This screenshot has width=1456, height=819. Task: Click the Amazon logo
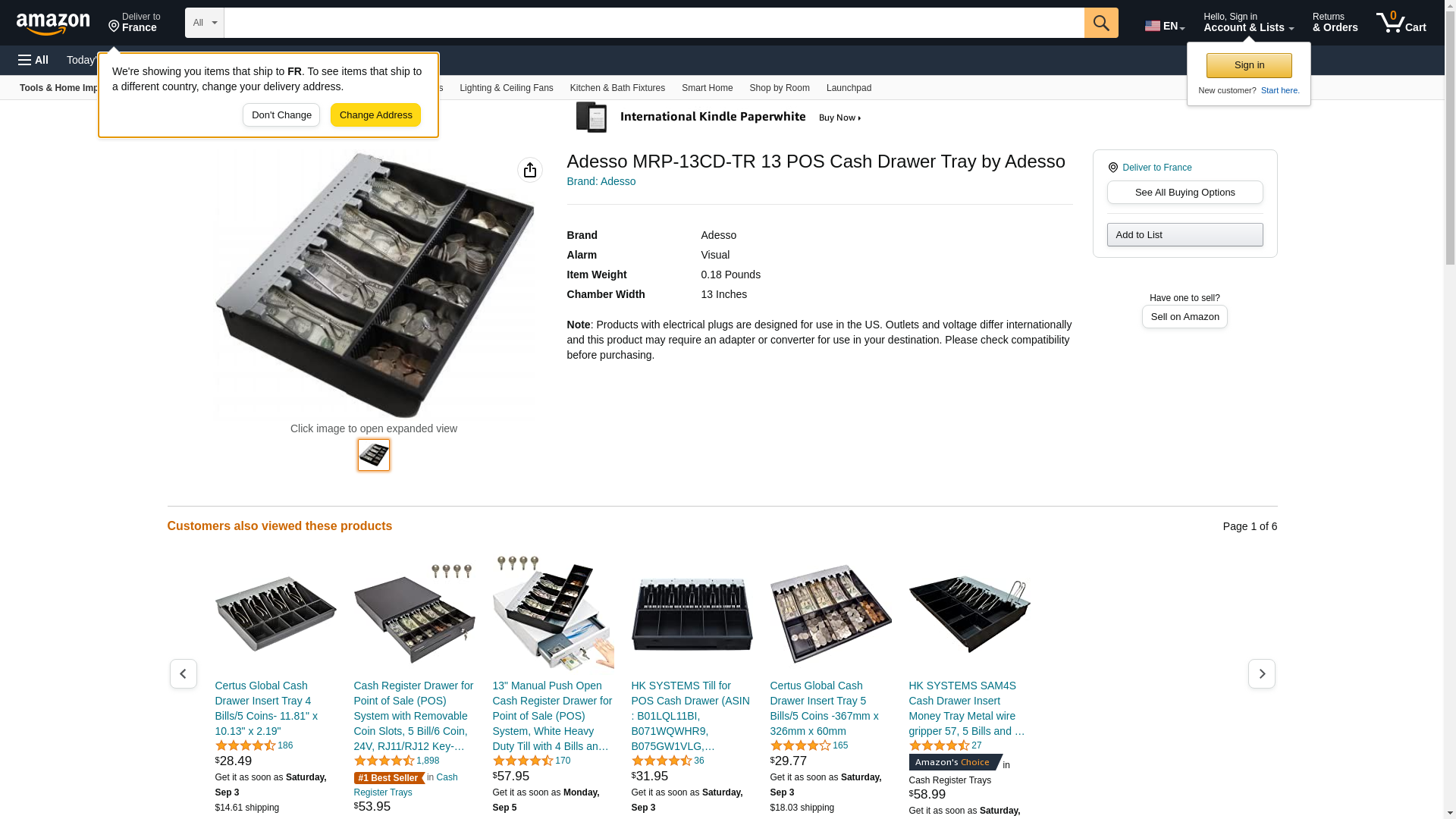pyautogui.click(x=53, y=24)
